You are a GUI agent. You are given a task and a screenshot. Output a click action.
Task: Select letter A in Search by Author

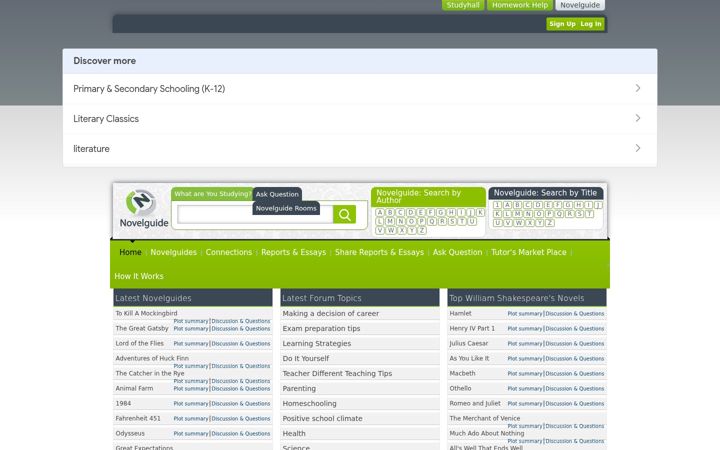380,212
